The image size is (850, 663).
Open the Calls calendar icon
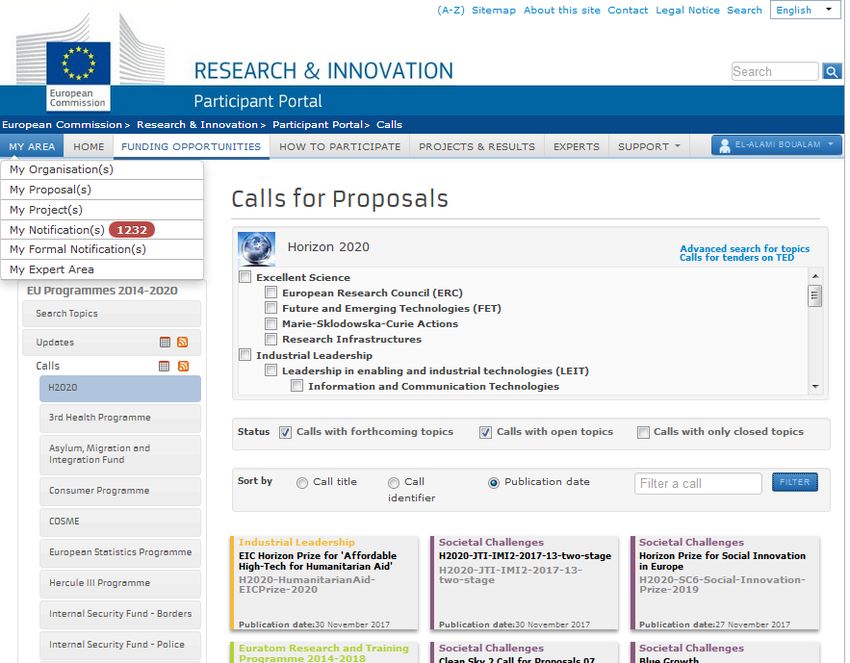(164, 366)
